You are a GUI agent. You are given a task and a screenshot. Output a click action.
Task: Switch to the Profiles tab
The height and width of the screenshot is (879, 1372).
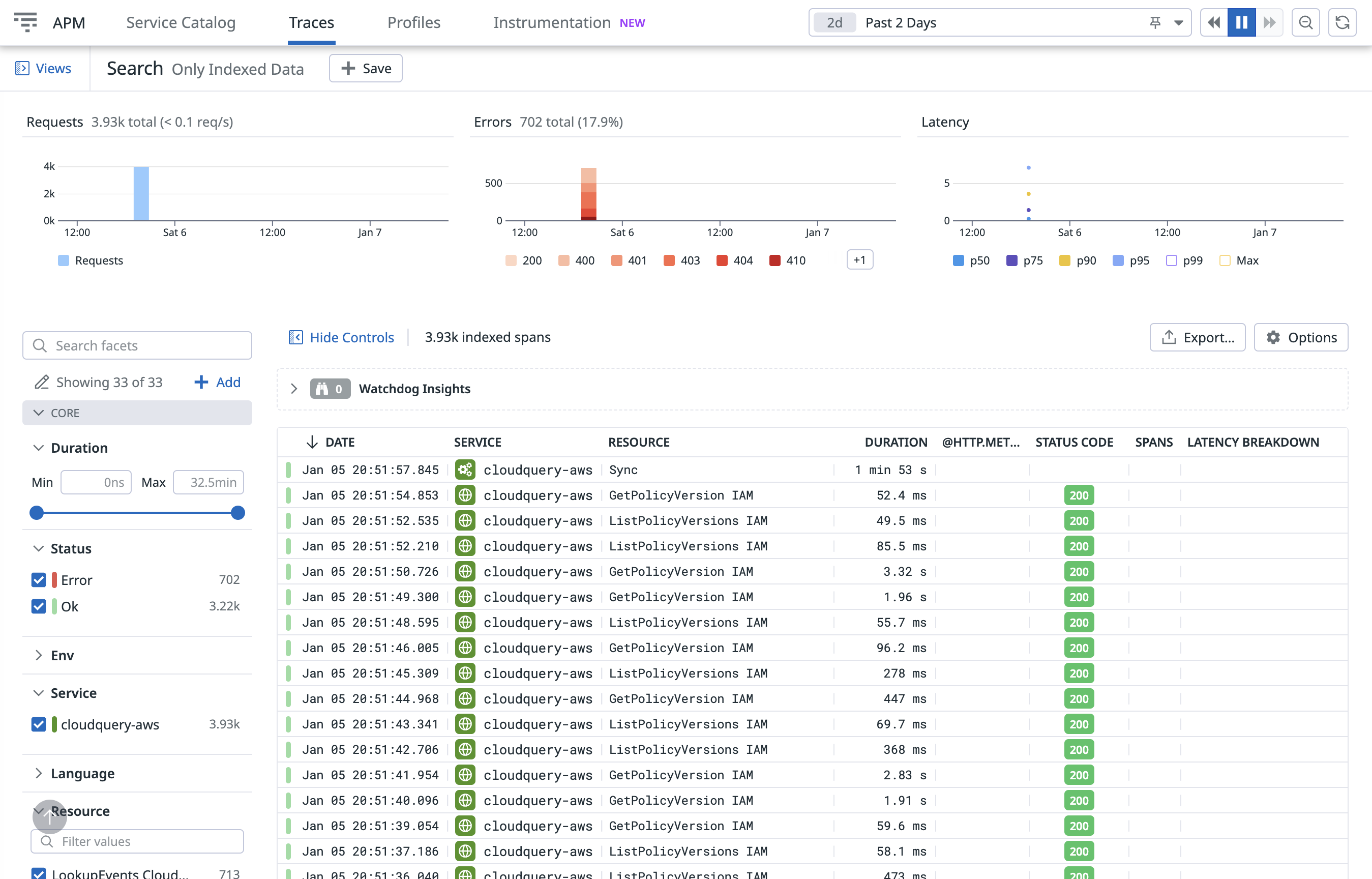click(x=413, y=22)
